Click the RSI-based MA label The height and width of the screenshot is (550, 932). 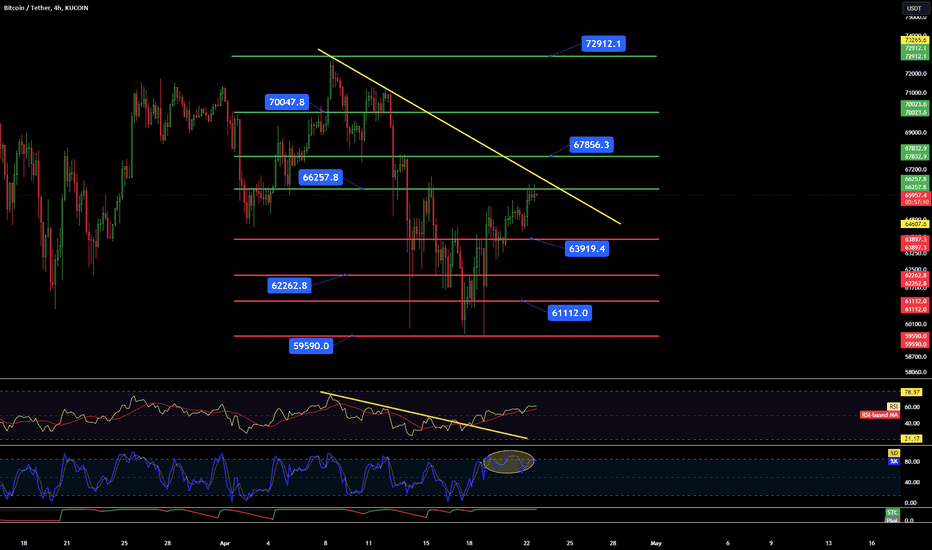click(879, 414)
